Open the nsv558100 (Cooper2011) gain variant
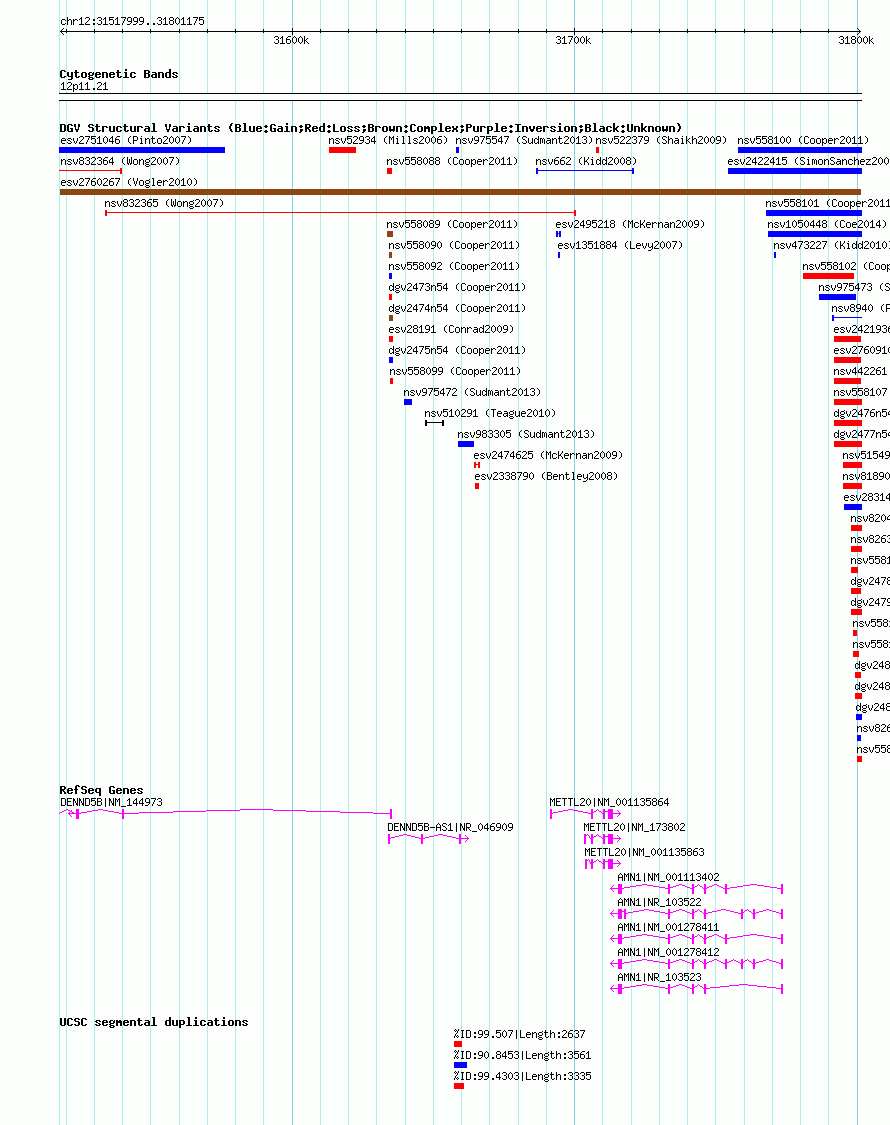The image size is (890, 1125). [800, 150]
